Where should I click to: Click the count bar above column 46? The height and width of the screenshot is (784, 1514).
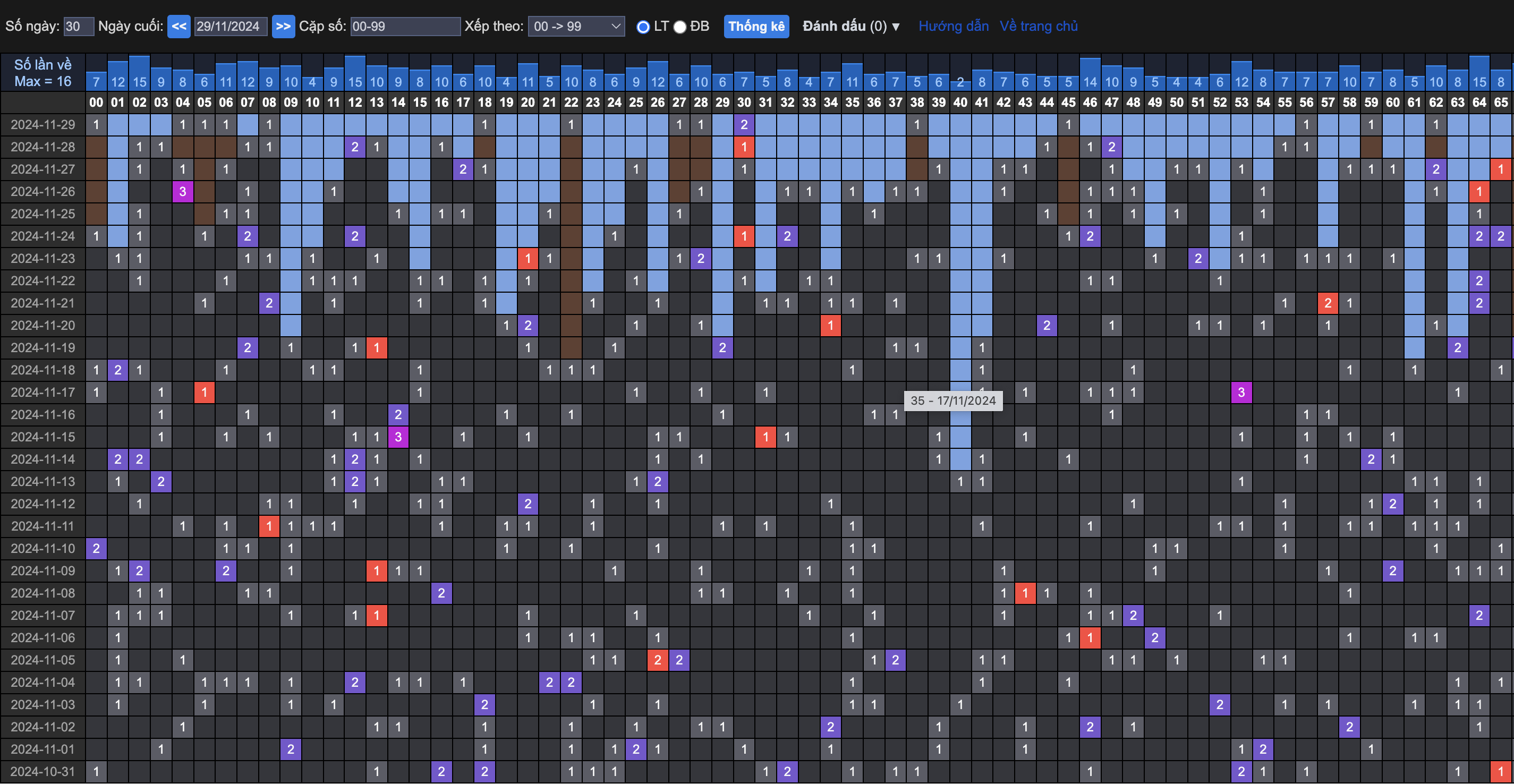point(1090,75)
